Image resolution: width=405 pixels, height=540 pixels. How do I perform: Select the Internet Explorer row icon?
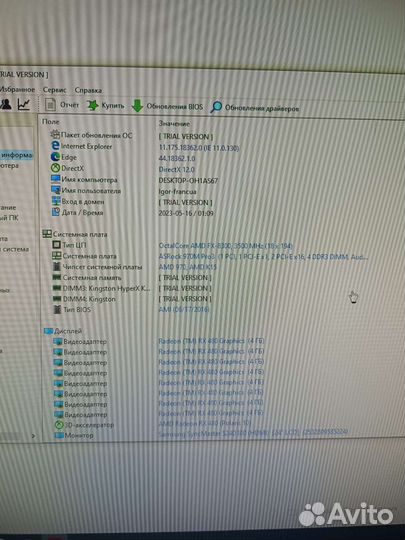click(55, 146)
